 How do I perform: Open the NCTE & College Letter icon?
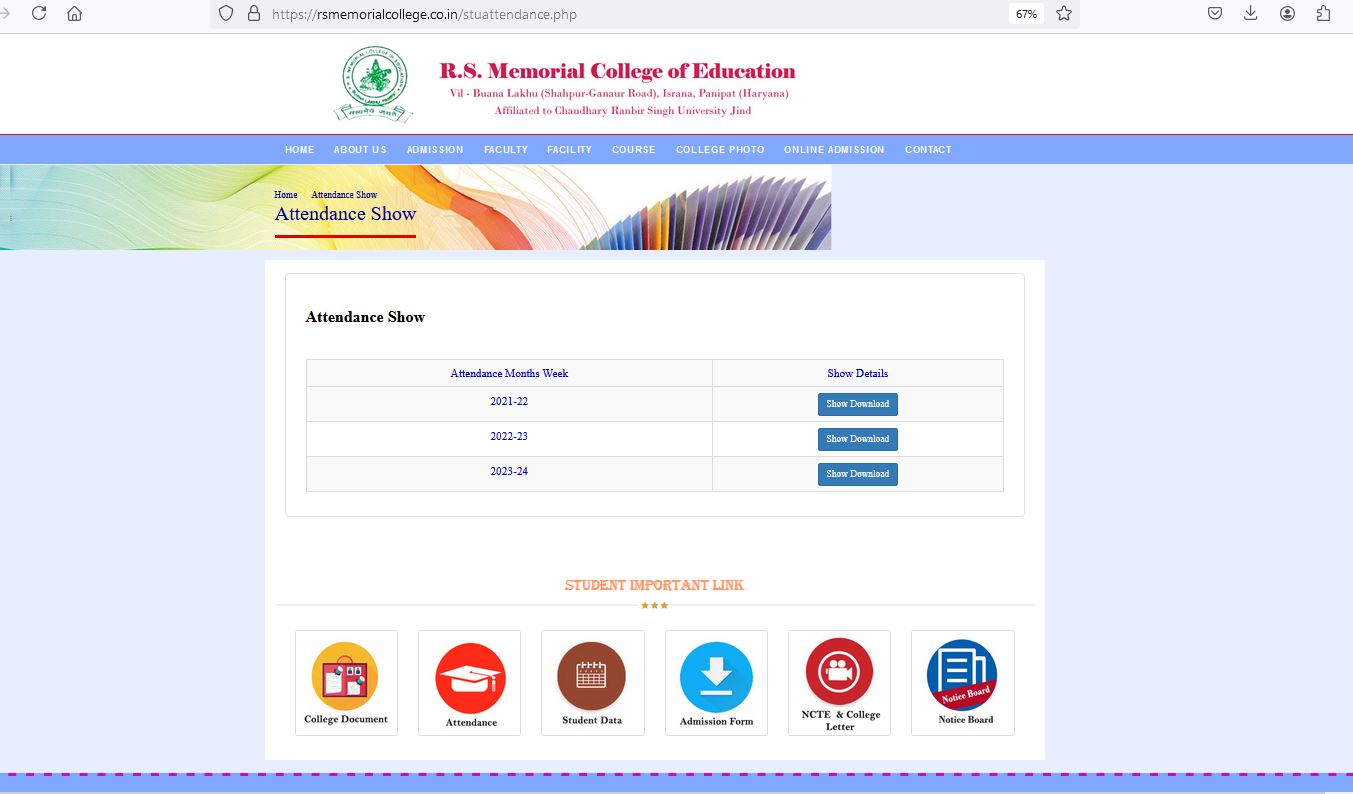839,672
